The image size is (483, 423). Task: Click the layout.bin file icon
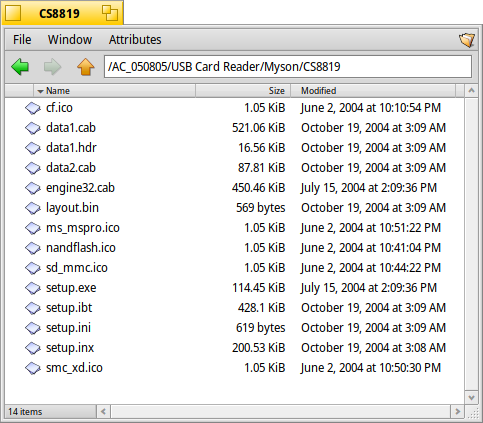pos(33,208)
